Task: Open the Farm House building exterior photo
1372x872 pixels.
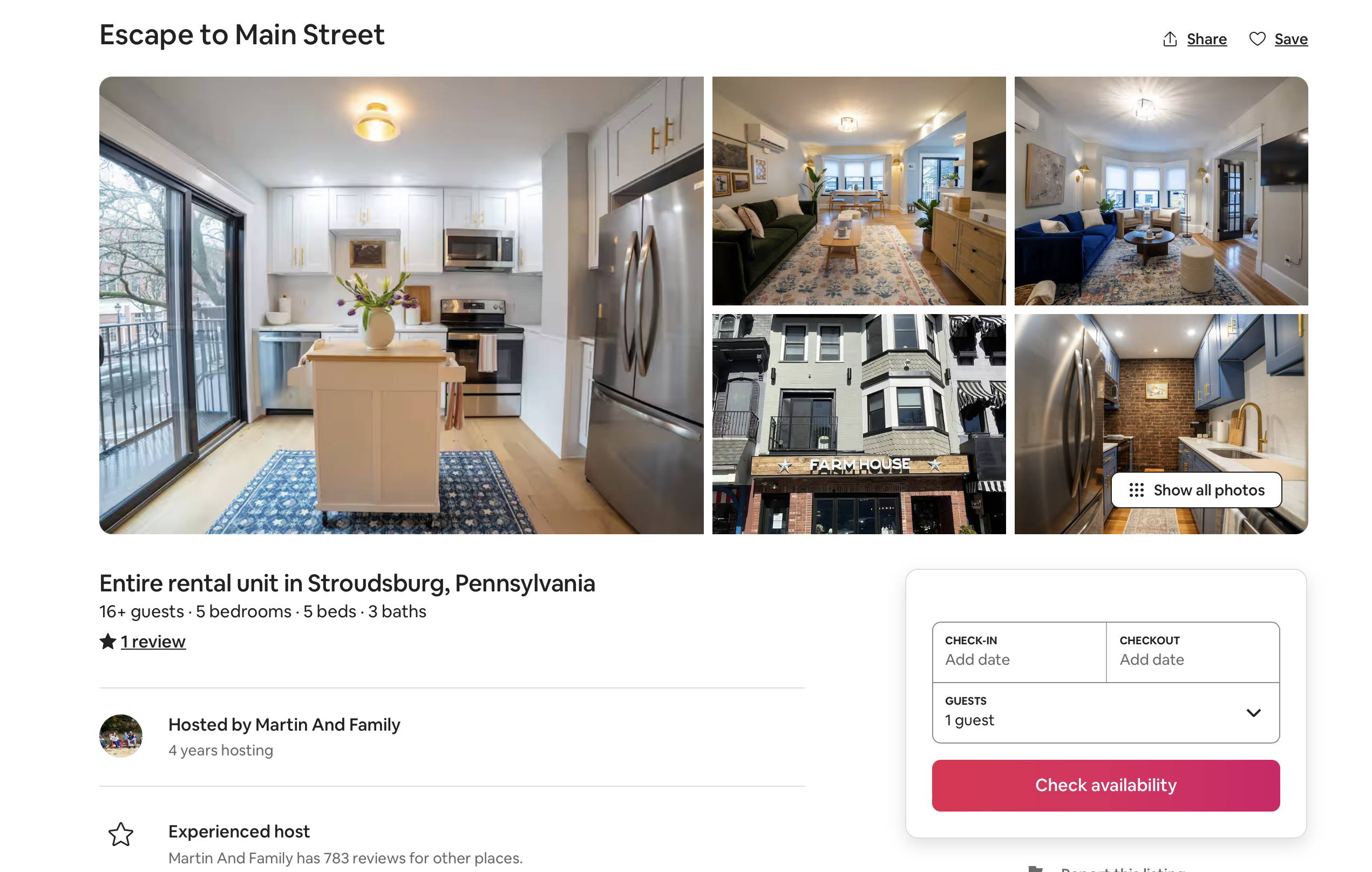Action: 859,424
